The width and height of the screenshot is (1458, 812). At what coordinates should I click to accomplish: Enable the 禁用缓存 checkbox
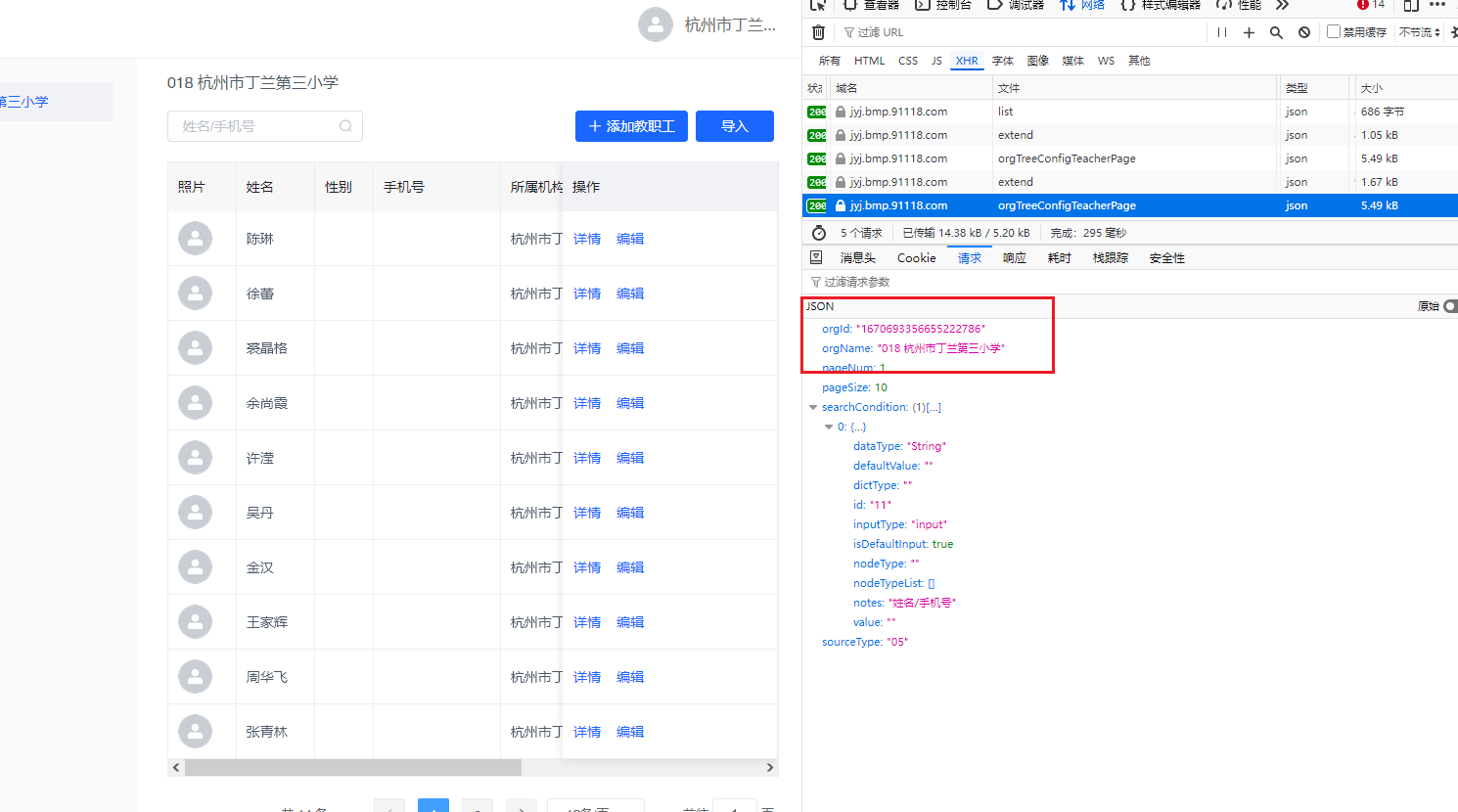1333,31
